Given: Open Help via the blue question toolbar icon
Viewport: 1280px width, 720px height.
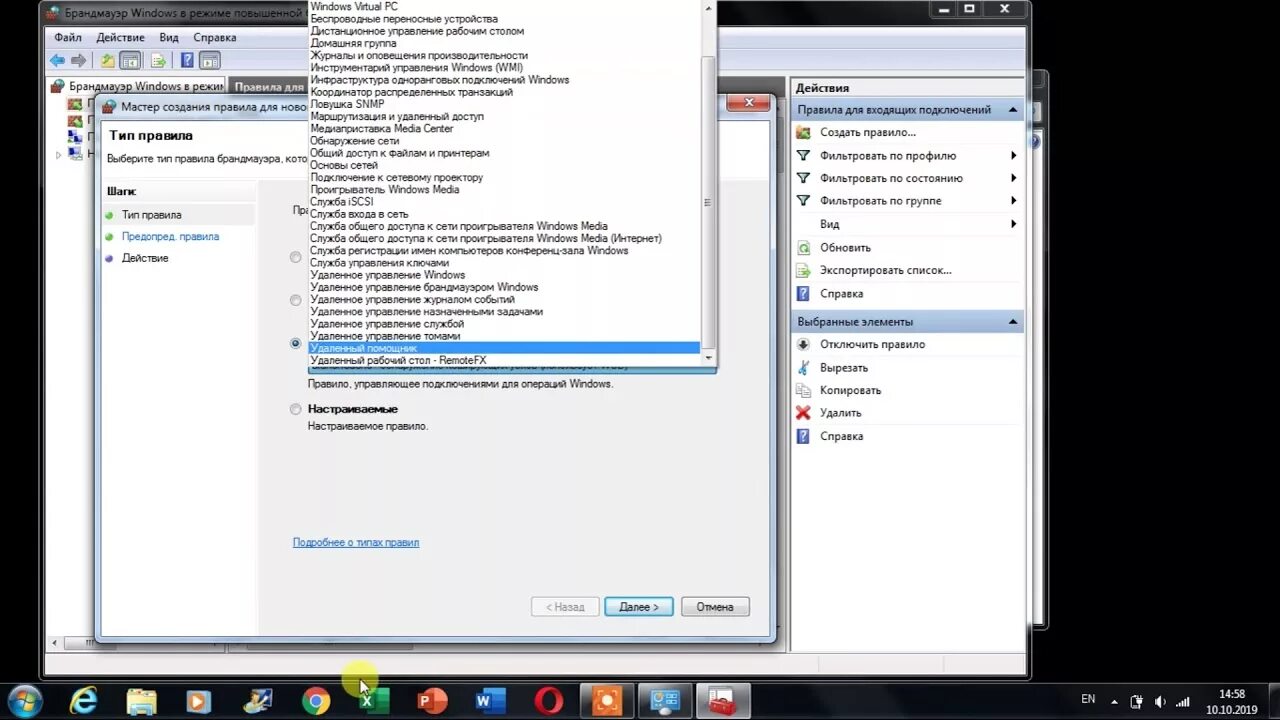Looking at the screenshot, I should 187,61.
